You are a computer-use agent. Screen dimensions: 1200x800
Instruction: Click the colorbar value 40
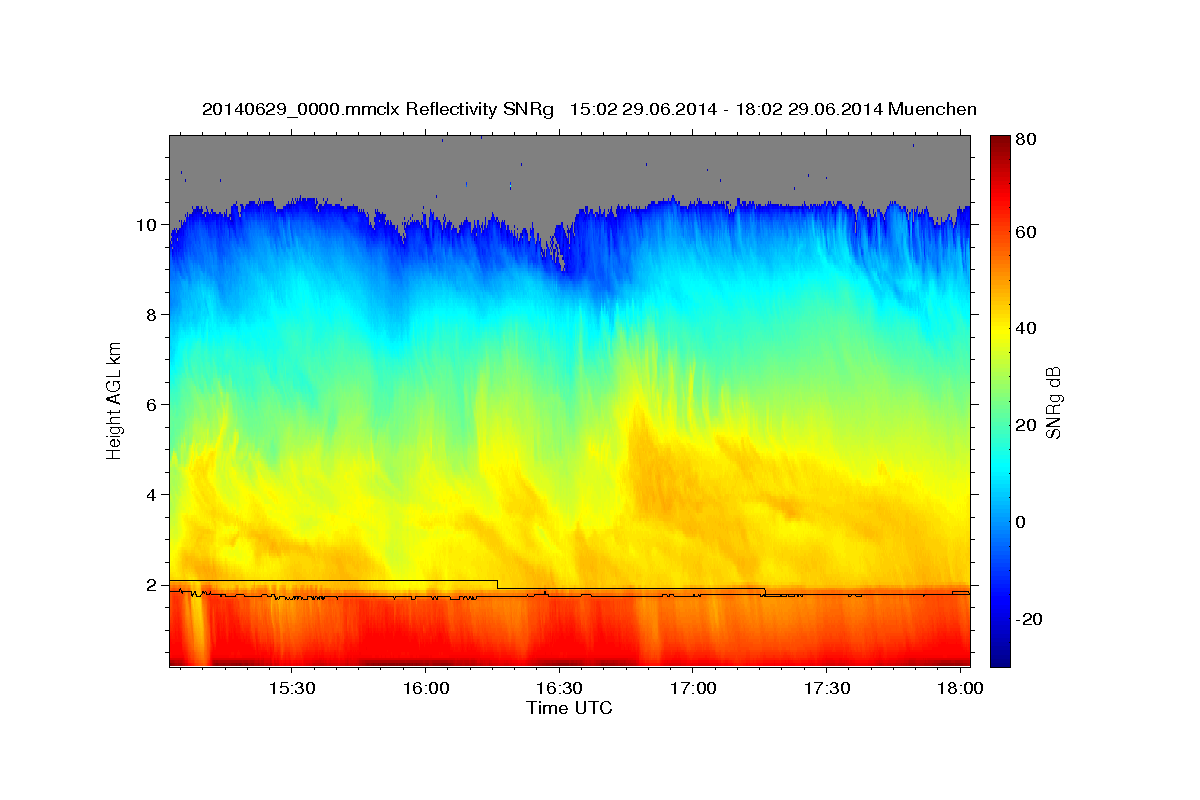pos(1026,328)
